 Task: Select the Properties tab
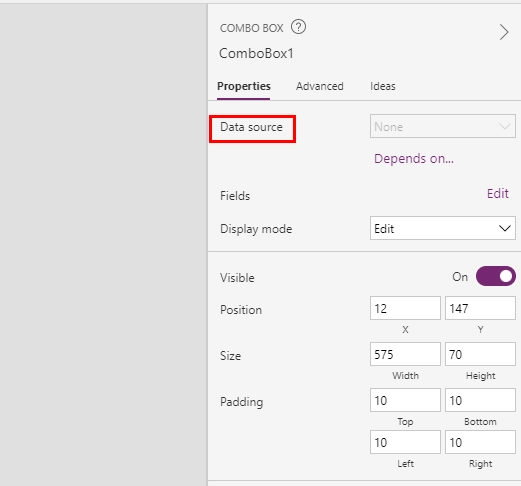click(x=244, y=86)
